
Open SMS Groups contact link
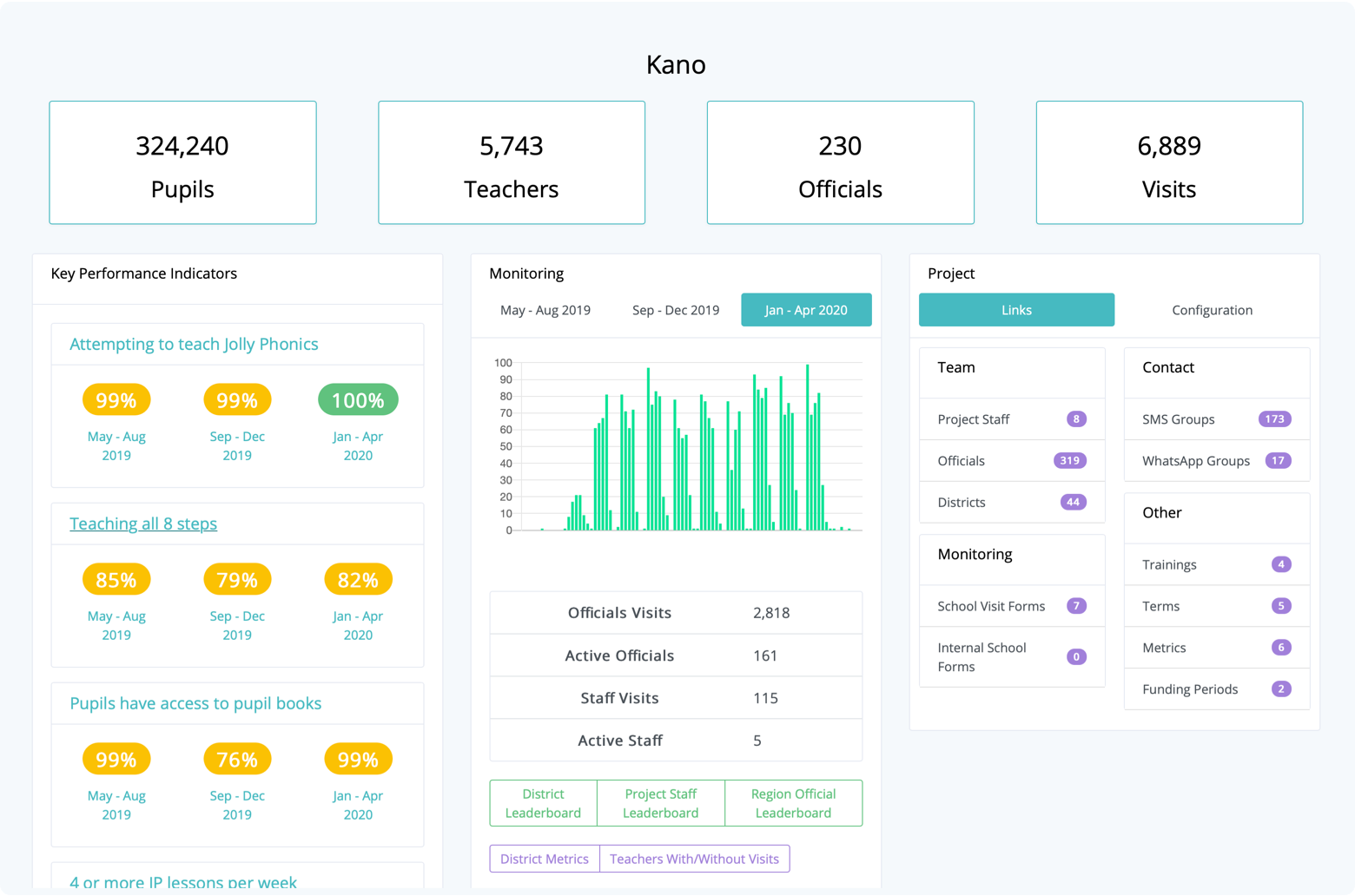tap(1217, 419)
